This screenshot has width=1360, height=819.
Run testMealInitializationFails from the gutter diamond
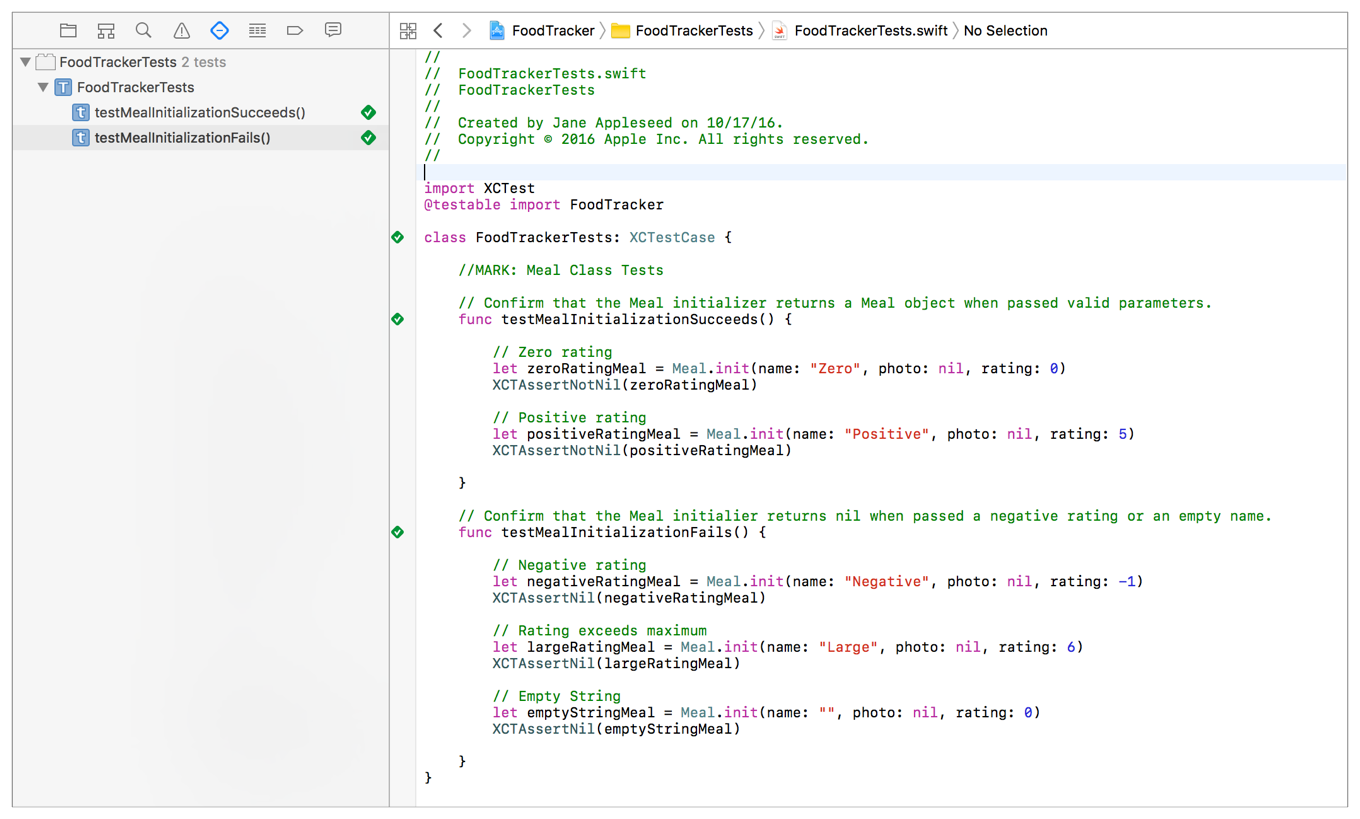[x=398, y=532]
